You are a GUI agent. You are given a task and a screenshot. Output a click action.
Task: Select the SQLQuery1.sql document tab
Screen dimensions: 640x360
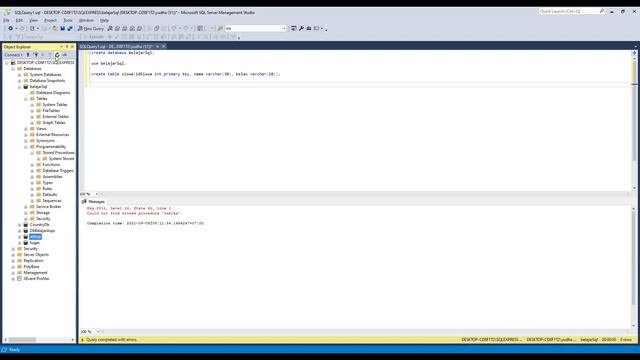pyautogui.click(x=116, y=47)
